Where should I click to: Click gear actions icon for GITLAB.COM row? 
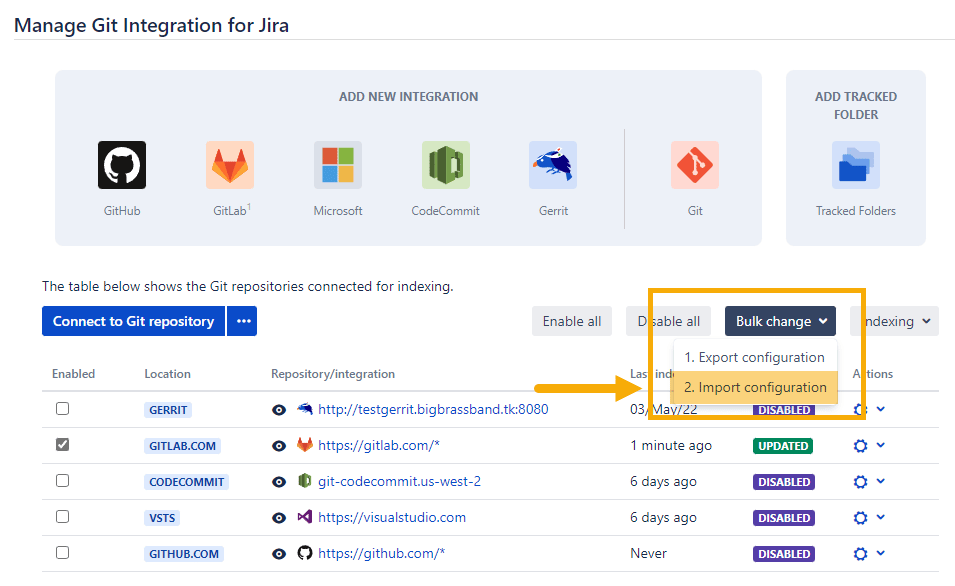tap(860, 446)
